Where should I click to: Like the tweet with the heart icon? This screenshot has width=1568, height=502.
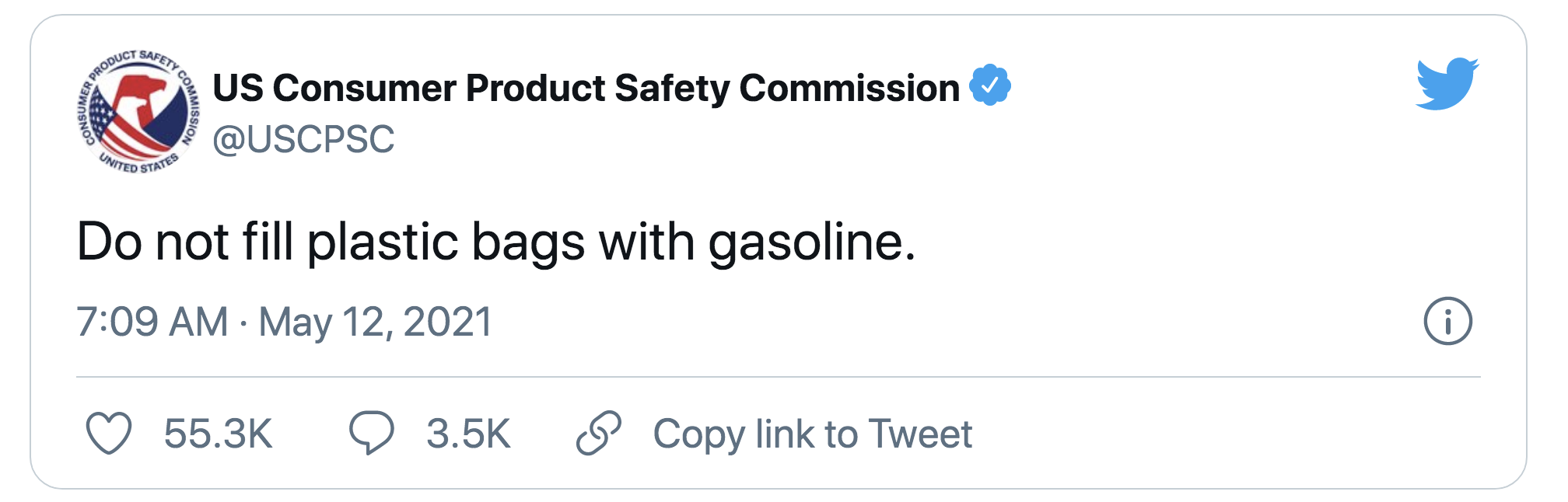108,434
